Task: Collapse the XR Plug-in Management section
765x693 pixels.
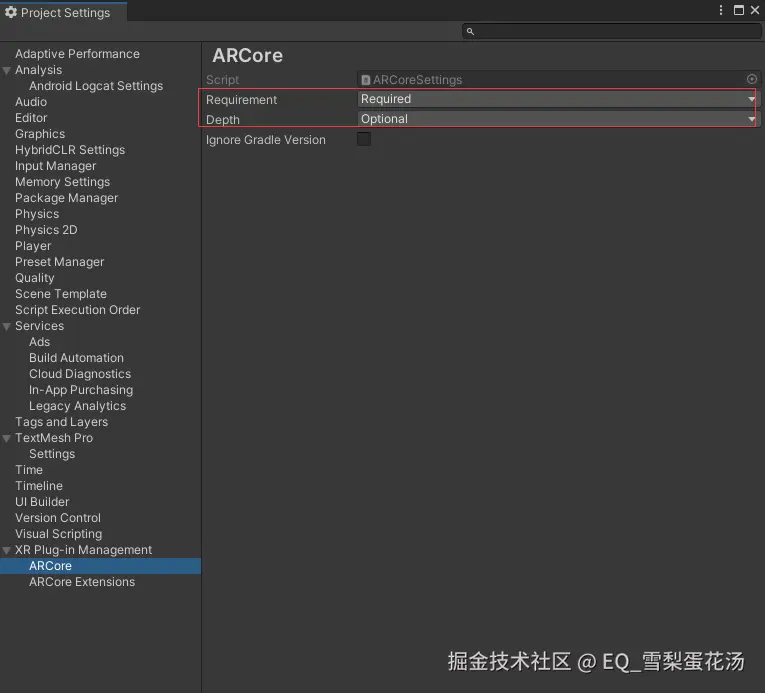Action: click(x=6, y=550)
